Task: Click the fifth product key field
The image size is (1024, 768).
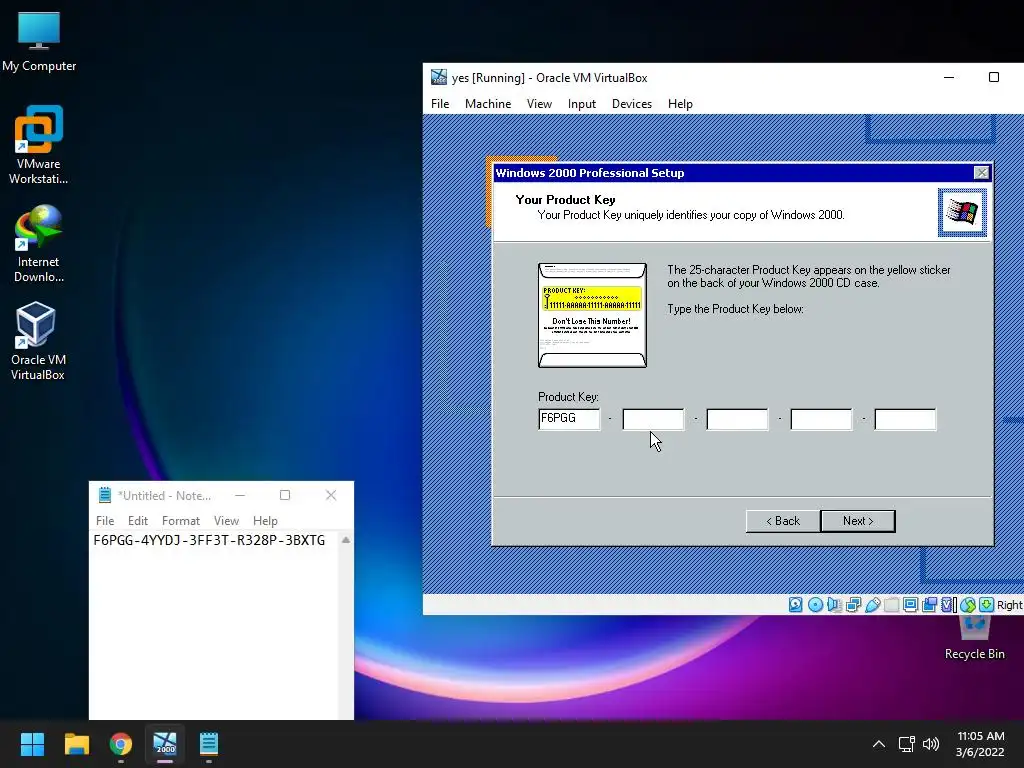Action: click(905, 419)
